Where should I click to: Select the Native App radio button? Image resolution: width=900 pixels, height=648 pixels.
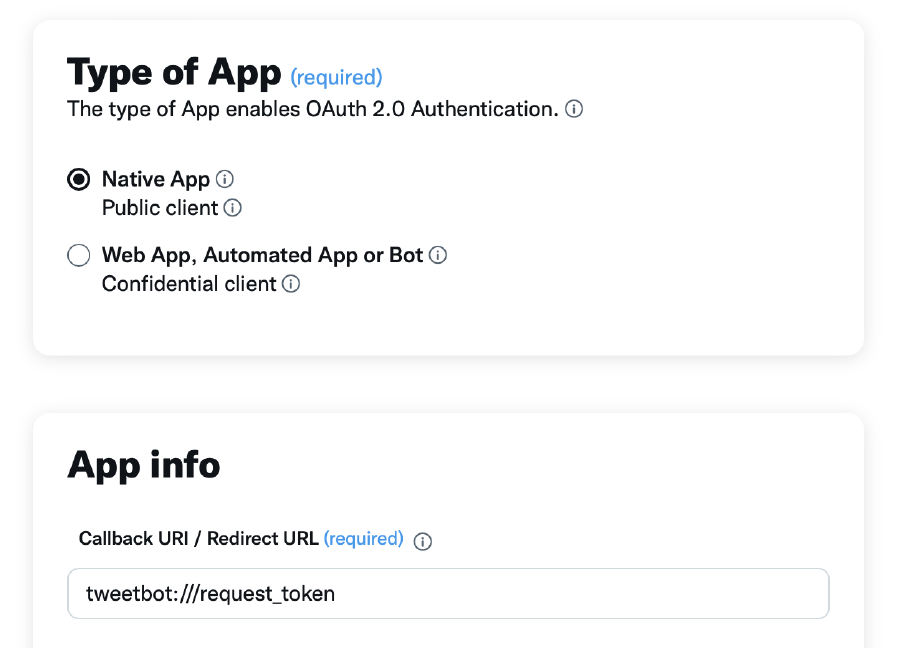[x=79, y=179]
